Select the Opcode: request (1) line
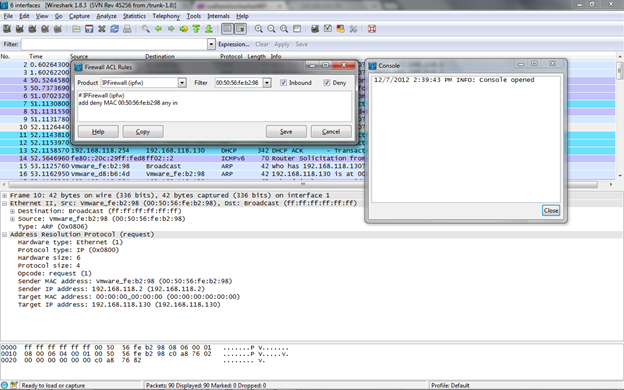This screenshot has height=390, width=624. [x=55, y=273]
